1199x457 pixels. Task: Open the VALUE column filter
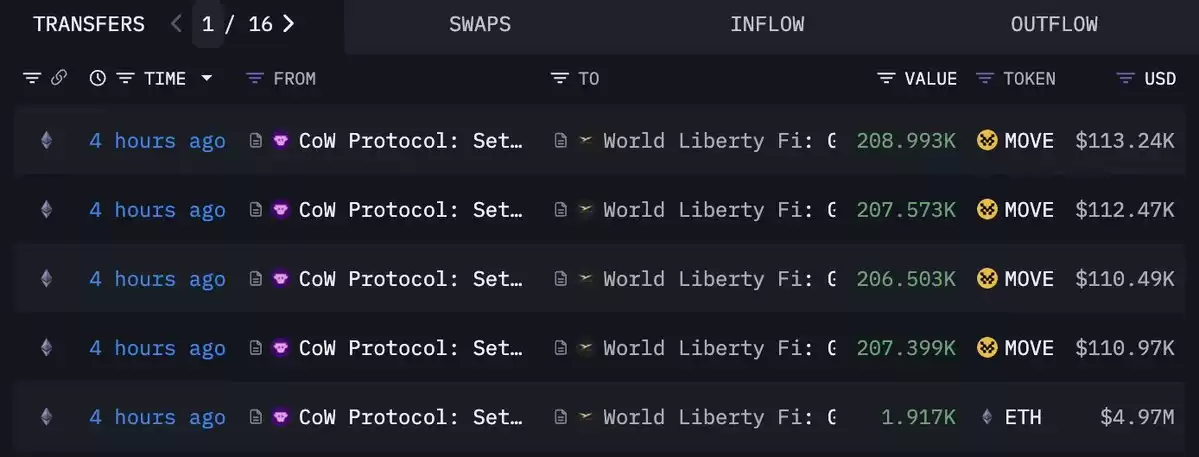point(886,78)
